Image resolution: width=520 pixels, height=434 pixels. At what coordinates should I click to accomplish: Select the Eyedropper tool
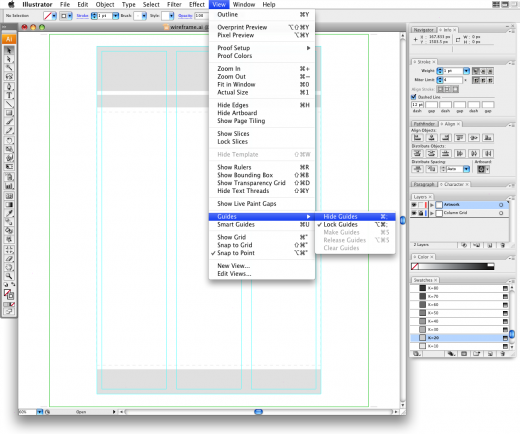click(x=9, y=213)
